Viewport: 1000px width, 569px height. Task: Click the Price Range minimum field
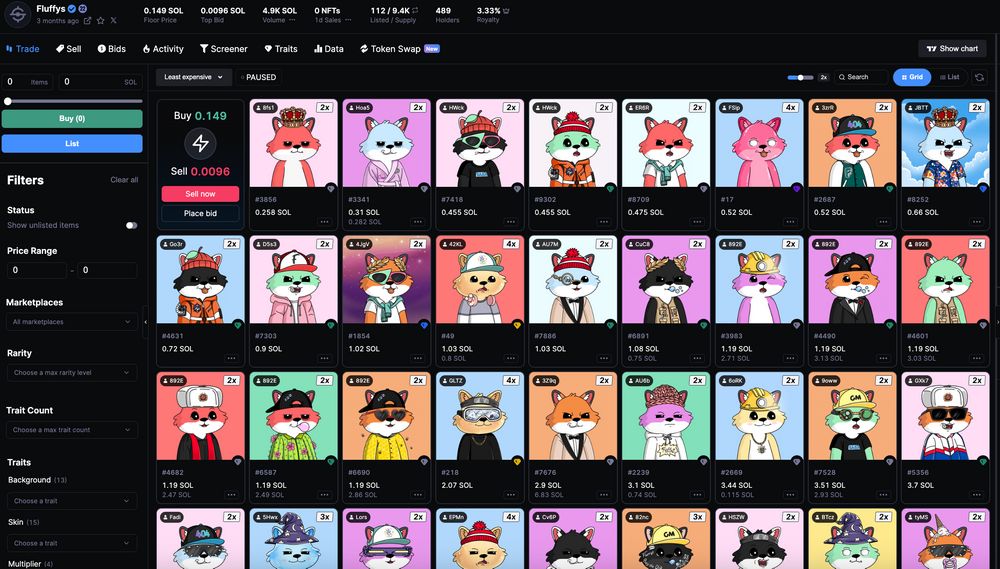36,270
